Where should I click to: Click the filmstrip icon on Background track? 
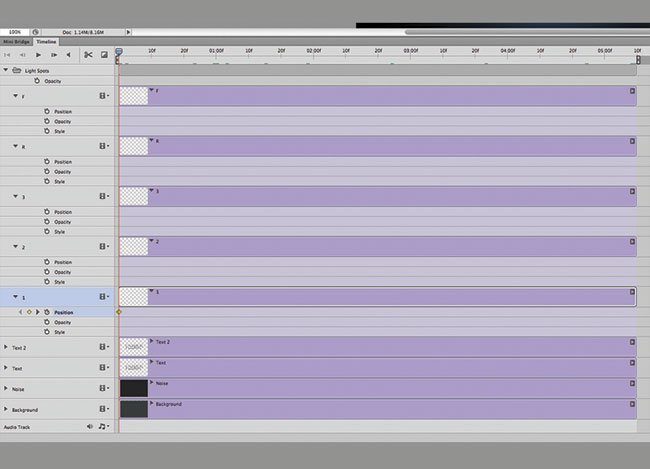[x=103, y=409]
